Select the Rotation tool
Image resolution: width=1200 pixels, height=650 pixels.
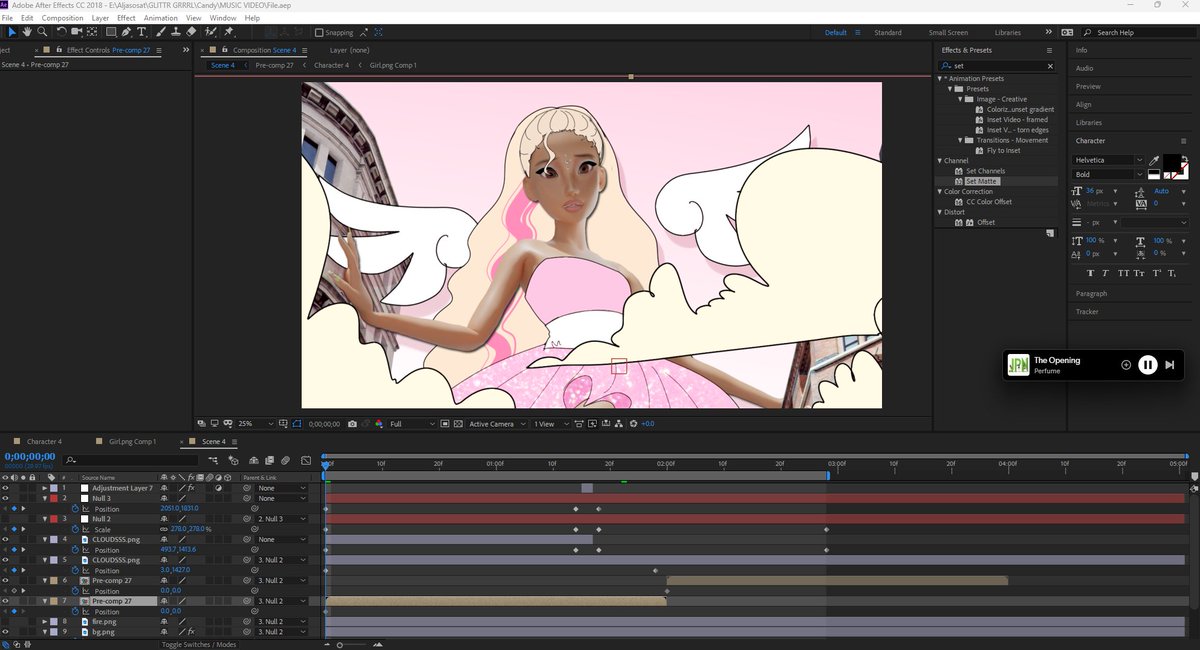pos(61,32)
